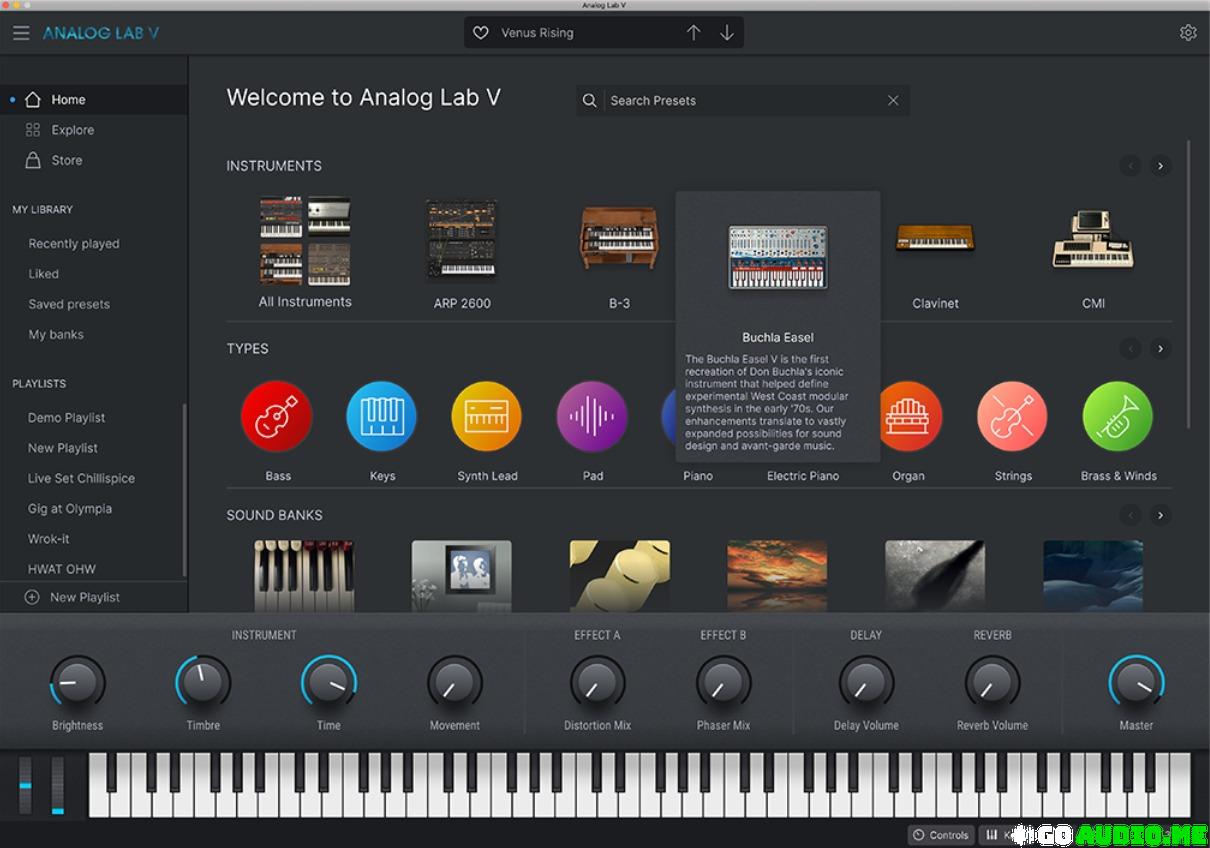The width and height of the screenshot is (1210, 848).
Task: Show next page of Sound Banks
Action: 1160,515
